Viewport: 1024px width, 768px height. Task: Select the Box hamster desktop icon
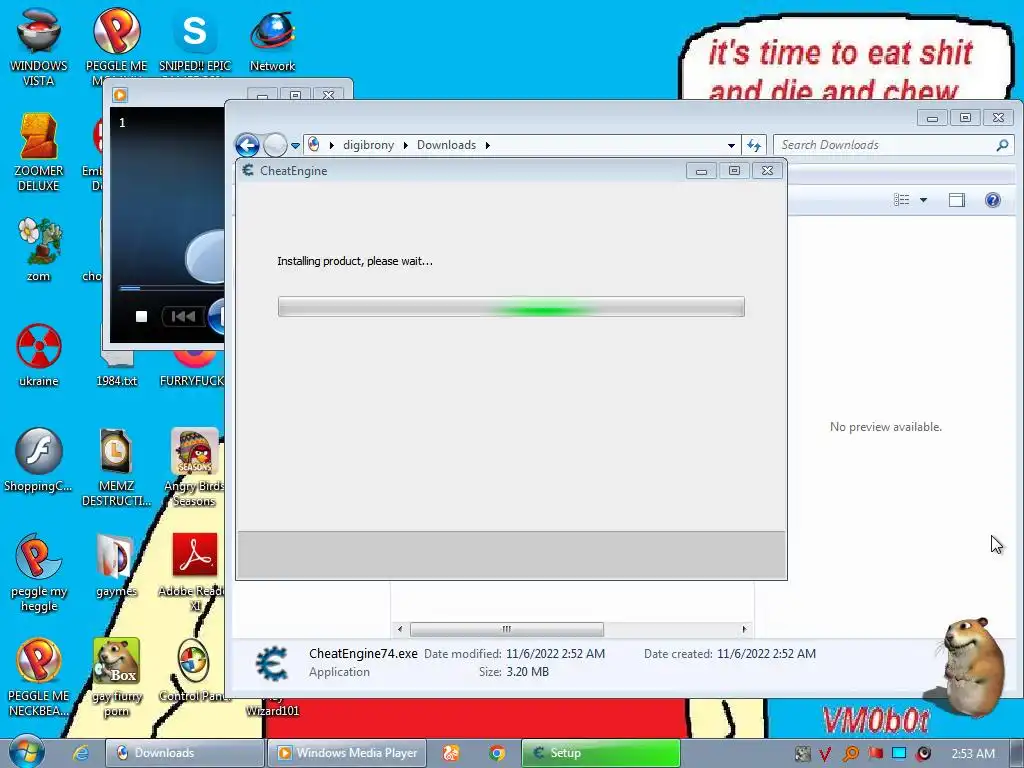116,677
